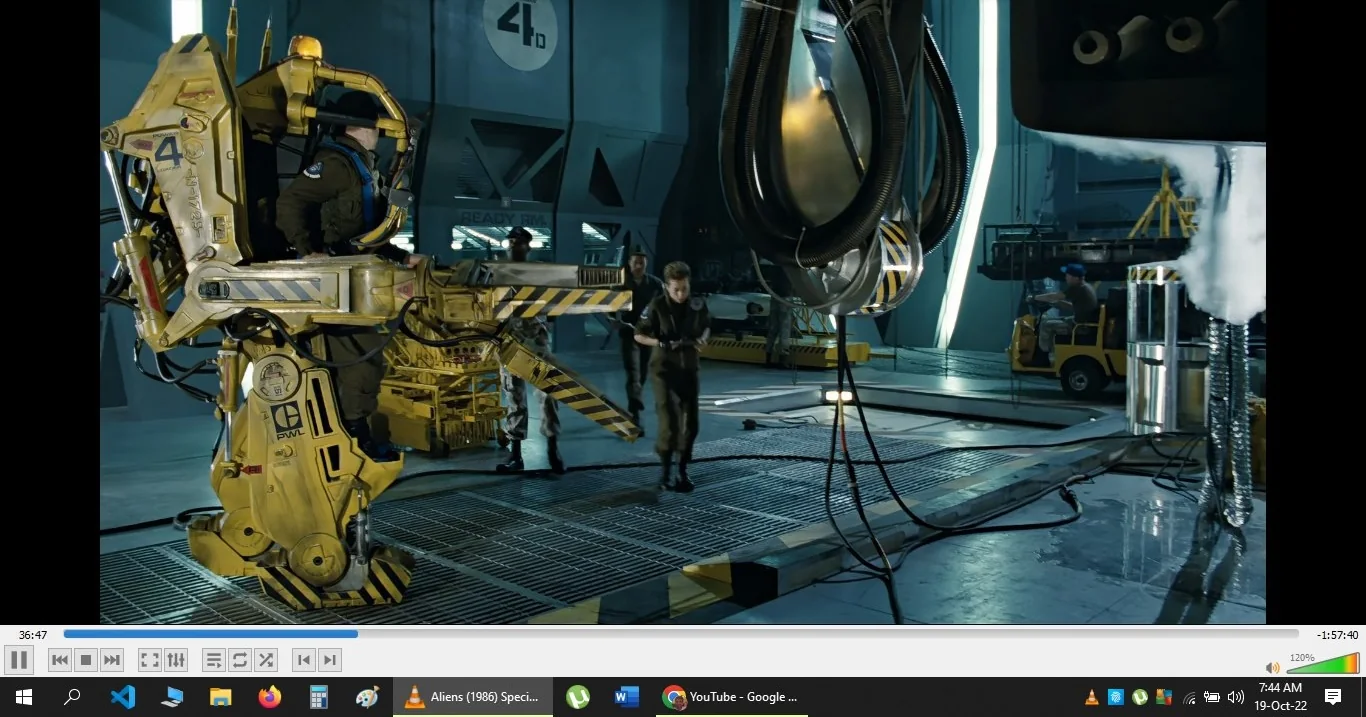Image resolution: width=1366 pixels, height=717 pixels.
Task: Open Wi-Fi network settings flyout
Action: [x=1189, y=697]
